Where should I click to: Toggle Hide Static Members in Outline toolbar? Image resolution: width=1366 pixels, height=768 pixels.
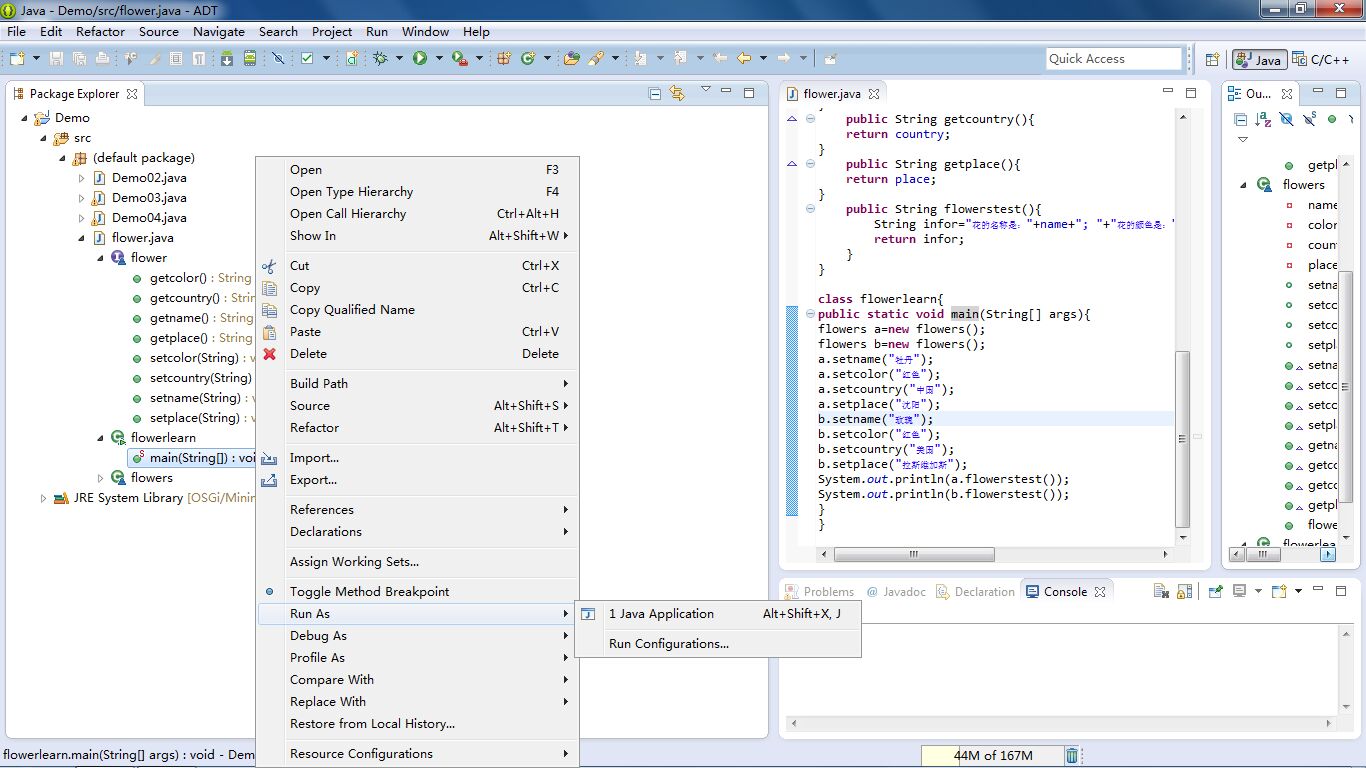[x=1309, y=119]
